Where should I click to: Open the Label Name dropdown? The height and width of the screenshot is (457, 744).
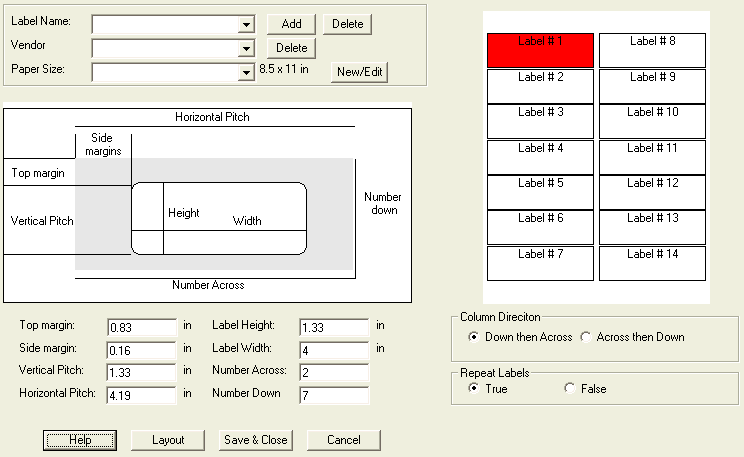coord(247,25)
